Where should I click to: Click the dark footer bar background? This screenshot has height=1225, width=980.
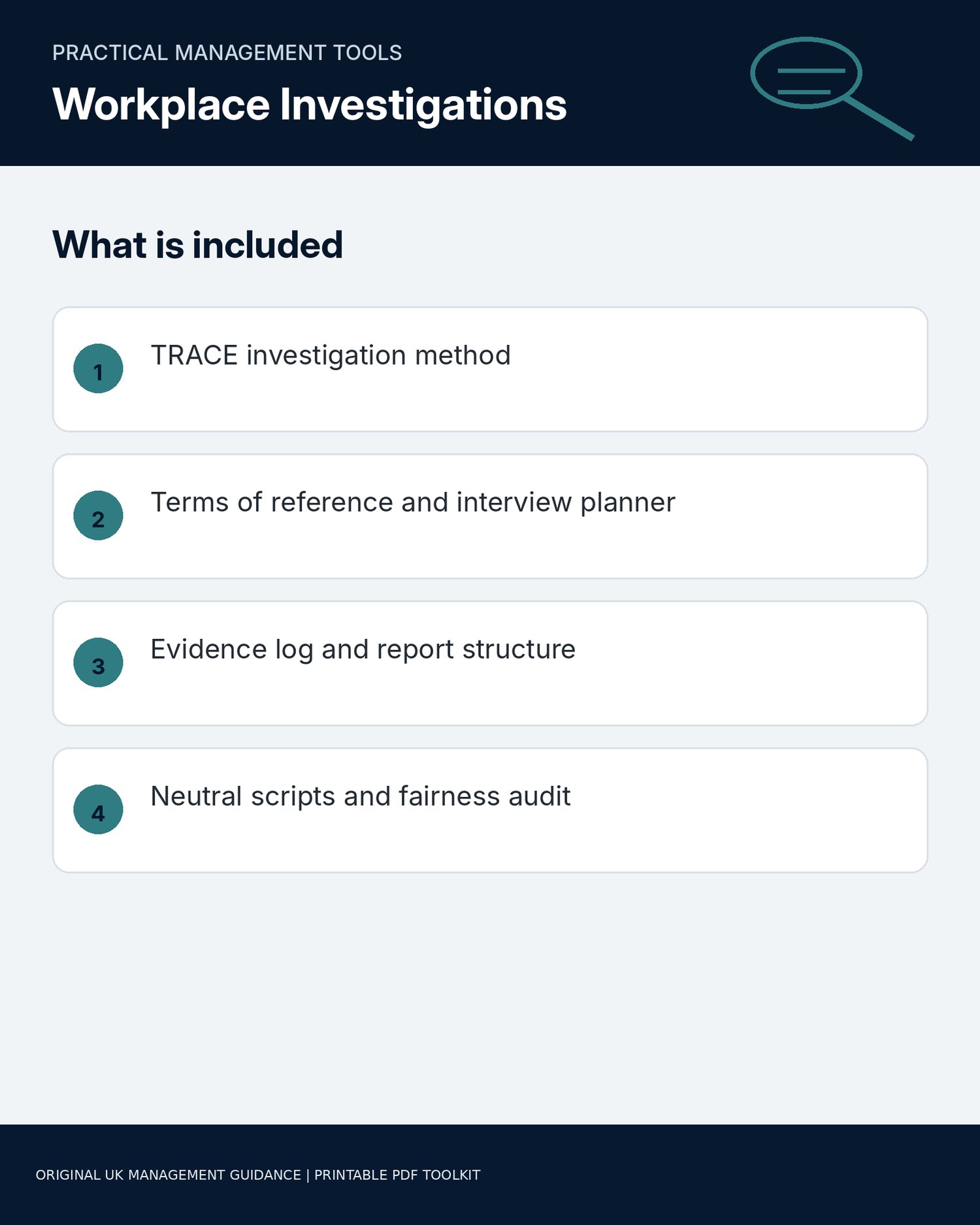click(x=719, y=1175)
